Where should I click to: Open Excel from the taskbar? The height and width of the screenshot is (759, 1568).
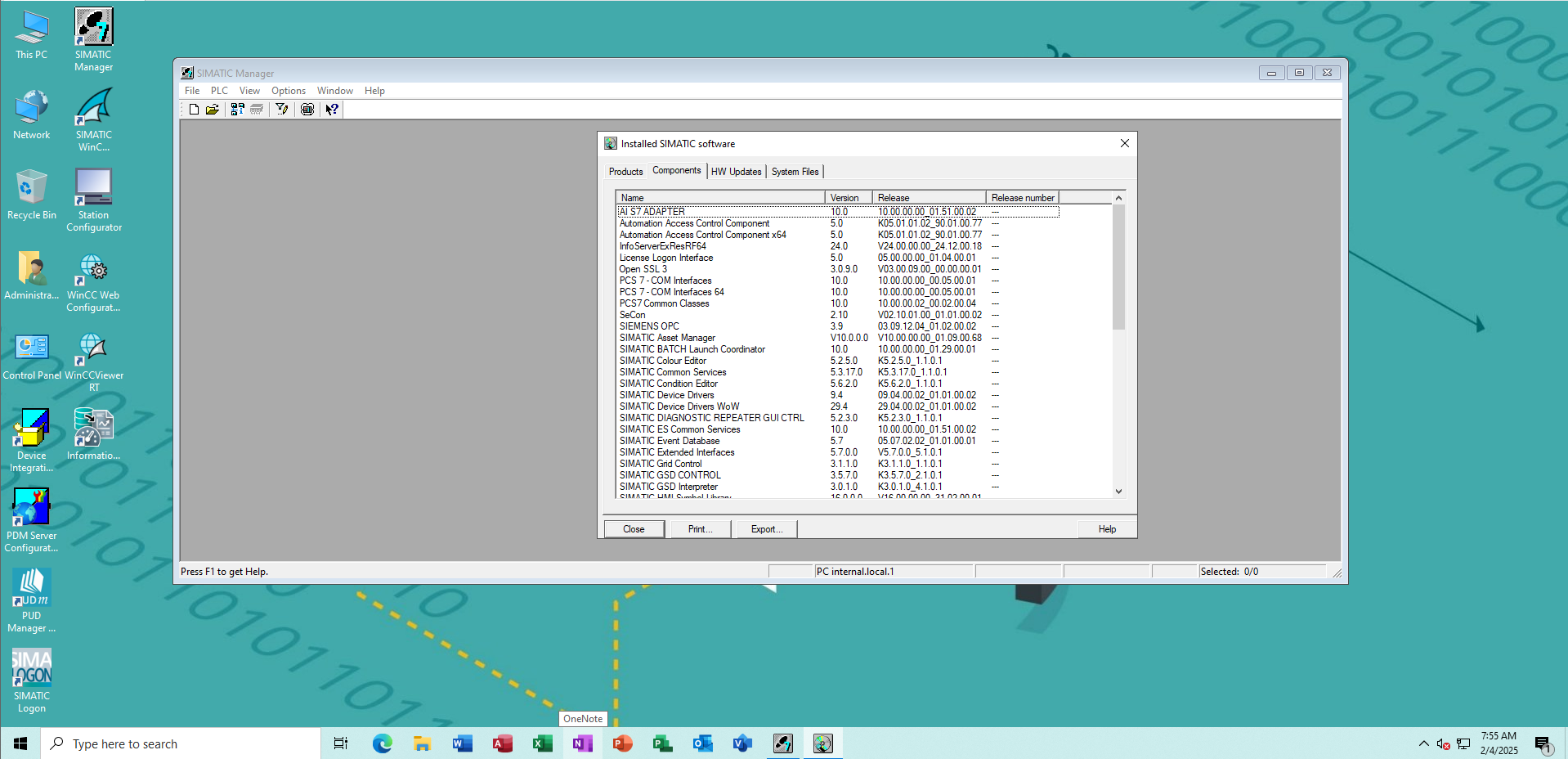point(542,743)
